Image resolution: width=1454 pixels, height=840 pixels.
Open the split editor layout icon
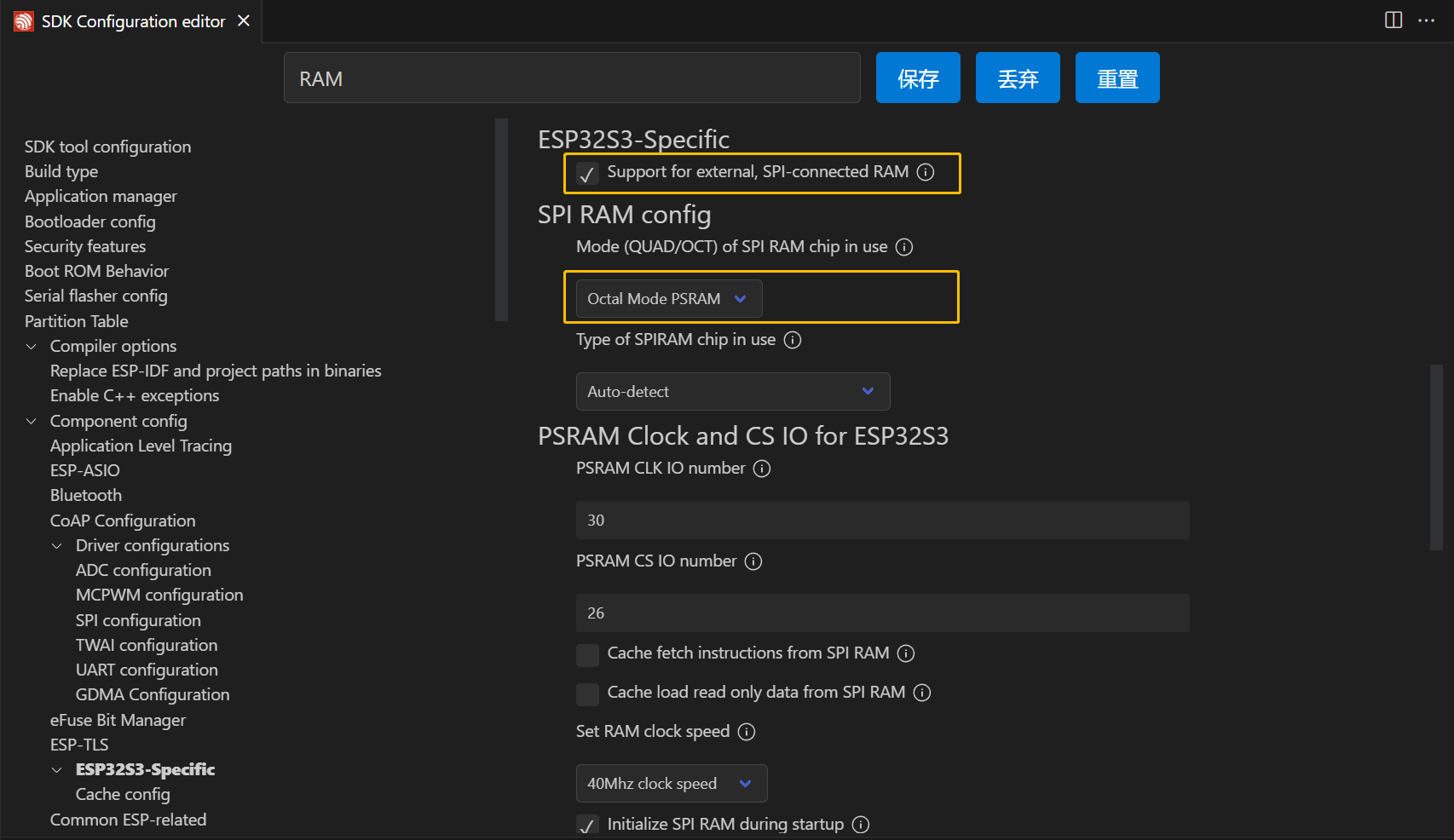click(x=1393, y=20)
